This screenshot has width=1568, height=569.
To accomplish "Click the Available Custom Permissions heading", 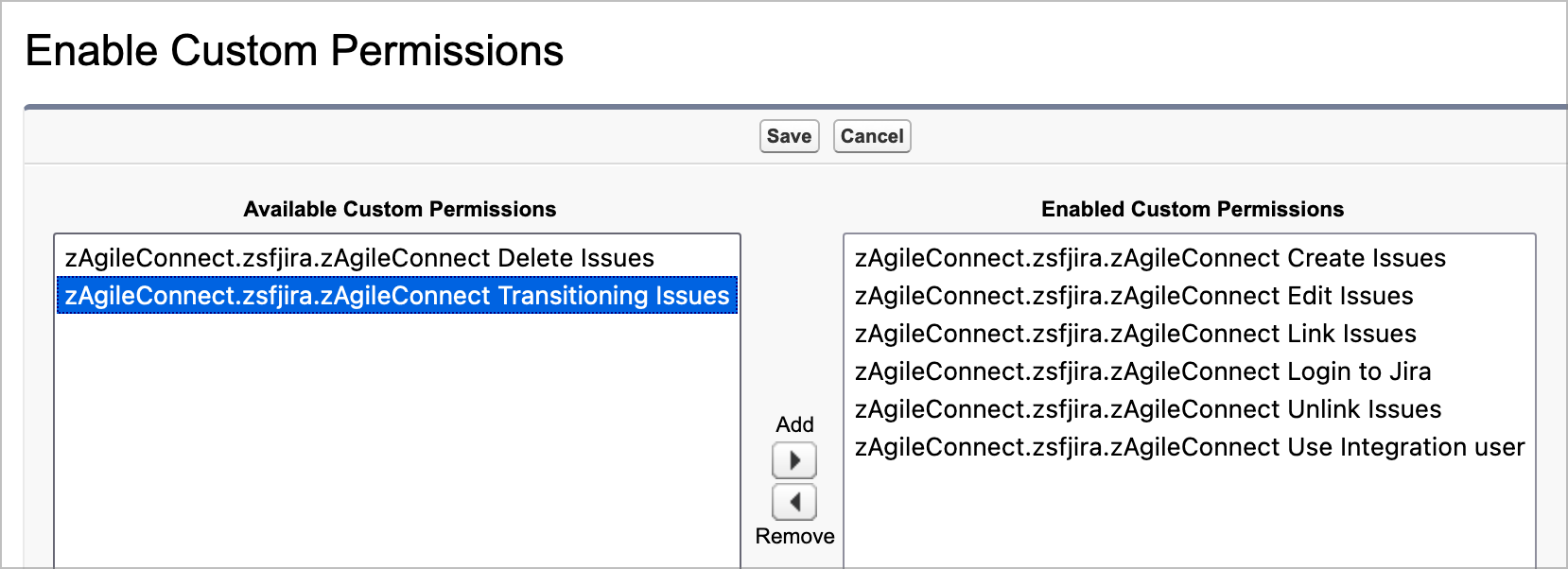I will [x=400, y=209].
